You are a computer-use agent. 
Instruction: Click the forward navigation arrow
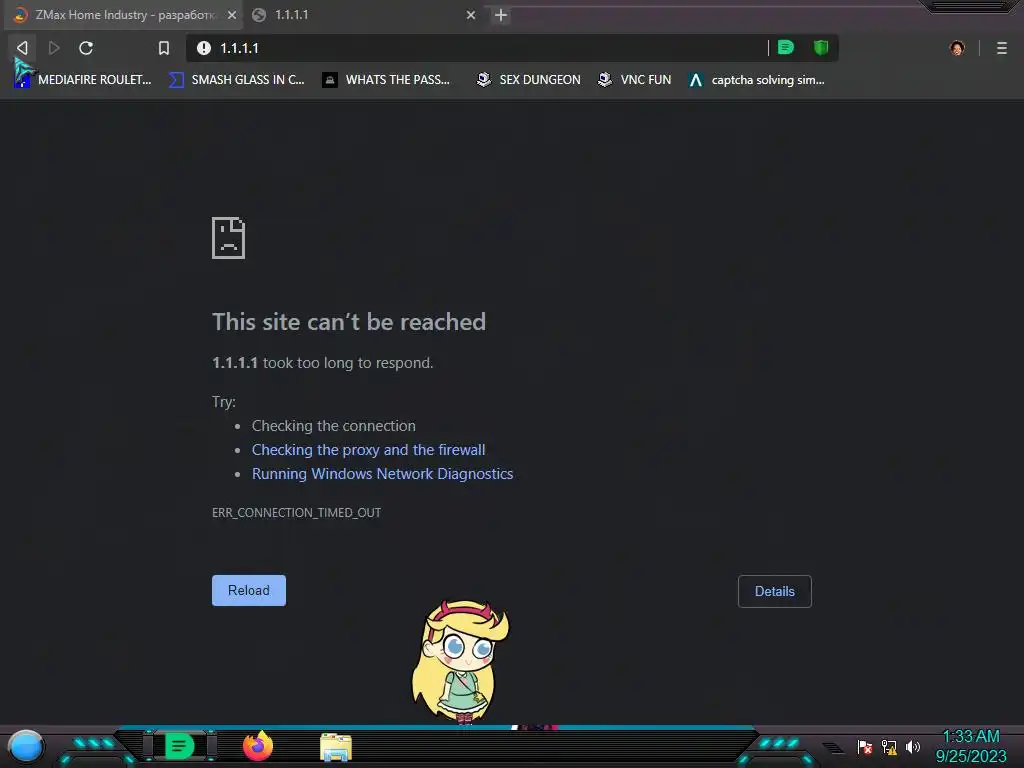pos(54,48)
